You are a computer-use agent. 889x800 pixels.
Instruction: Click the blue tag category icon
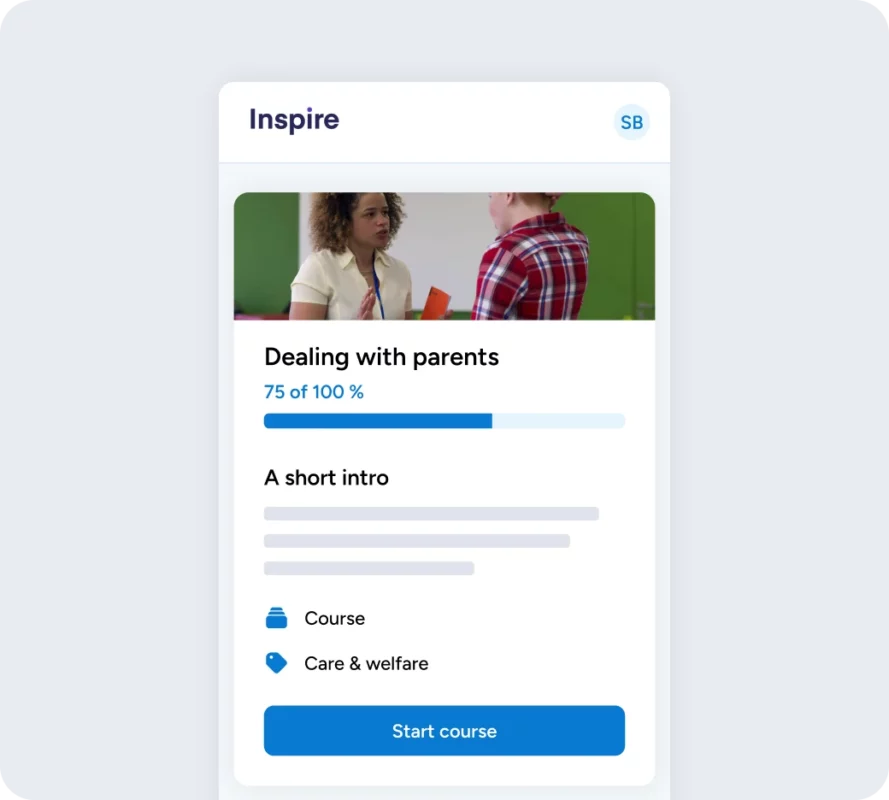tap(276, 663)
